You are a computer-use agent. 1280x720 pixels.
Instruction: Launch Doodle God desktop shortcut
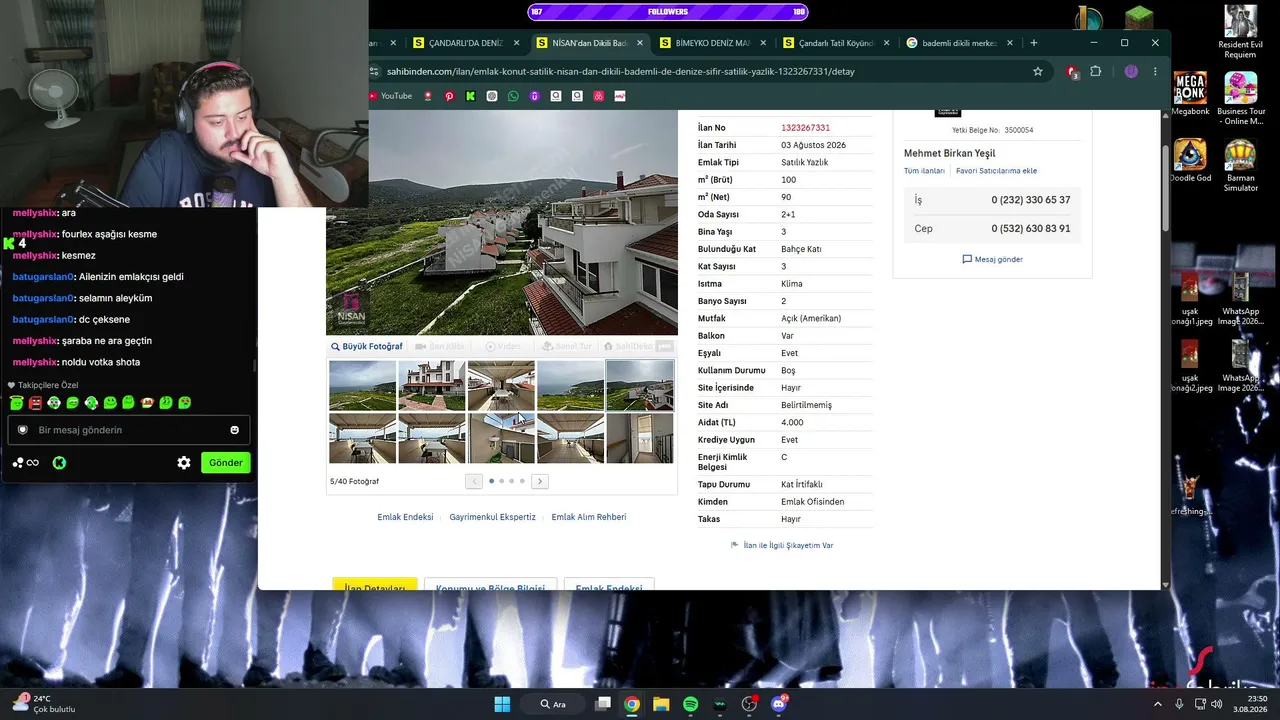(x=1190, y=161)
